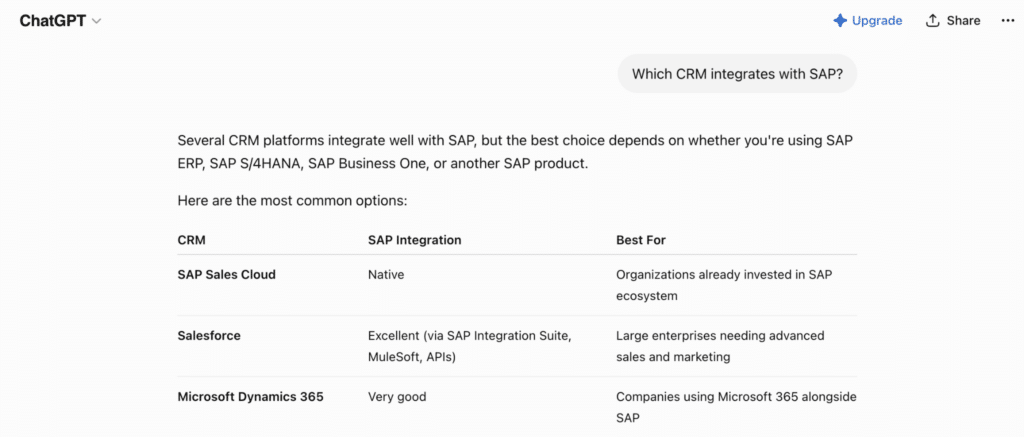Click the 'SAP Integration' column header
Image resolution: width=1024 pixels, height=437 pixels.
click(415, 240)
